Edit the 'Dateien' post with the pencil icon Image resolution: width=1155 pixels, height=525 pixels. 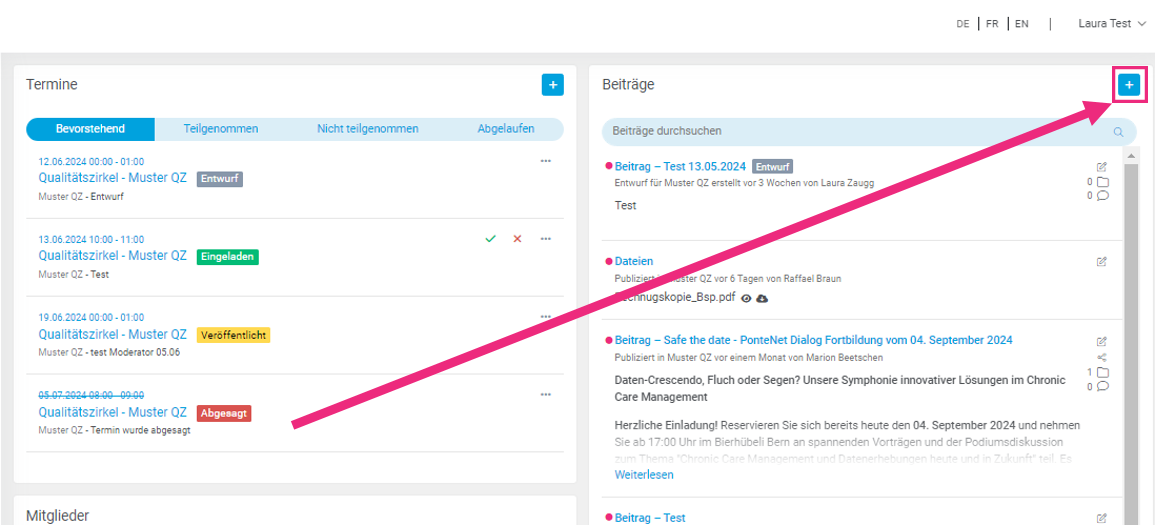point(1102,261)
